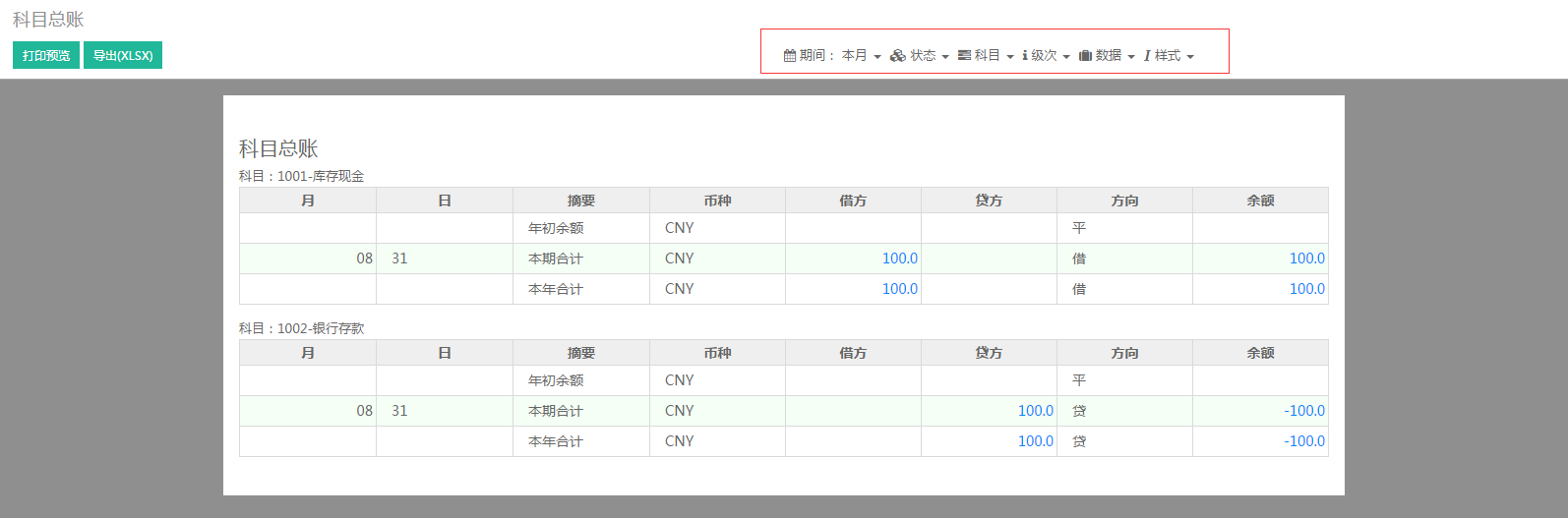Click the 借方 column header in 1001 table
Image resolution: width=1568 pixels, height=518 pixels.
(853, 201)
